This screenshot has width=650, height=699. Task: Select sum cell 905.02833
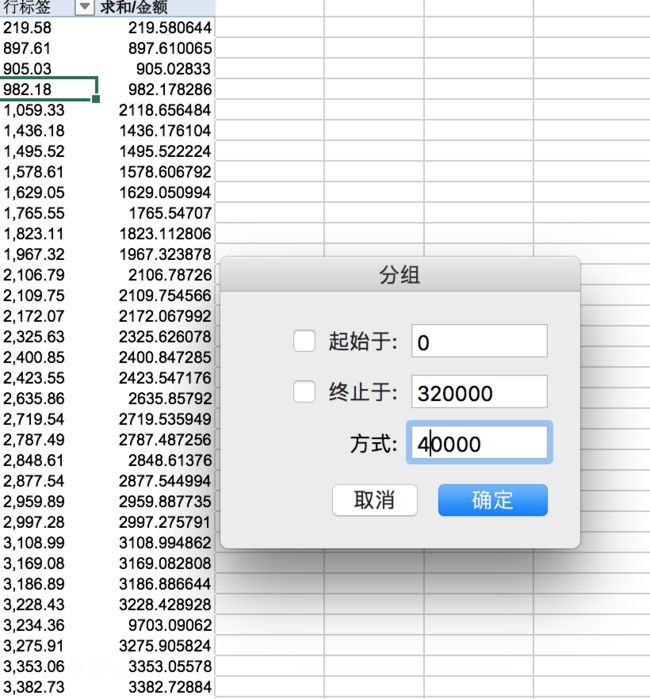click(156, 69)
